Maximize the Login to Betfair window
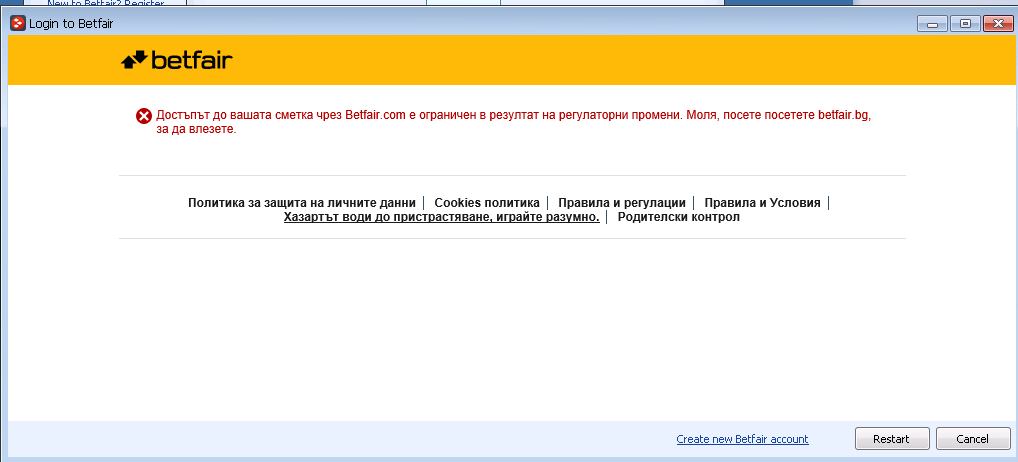Image resolution: width=1018 pixels, height=462 pixels. (x=965, y=24)
